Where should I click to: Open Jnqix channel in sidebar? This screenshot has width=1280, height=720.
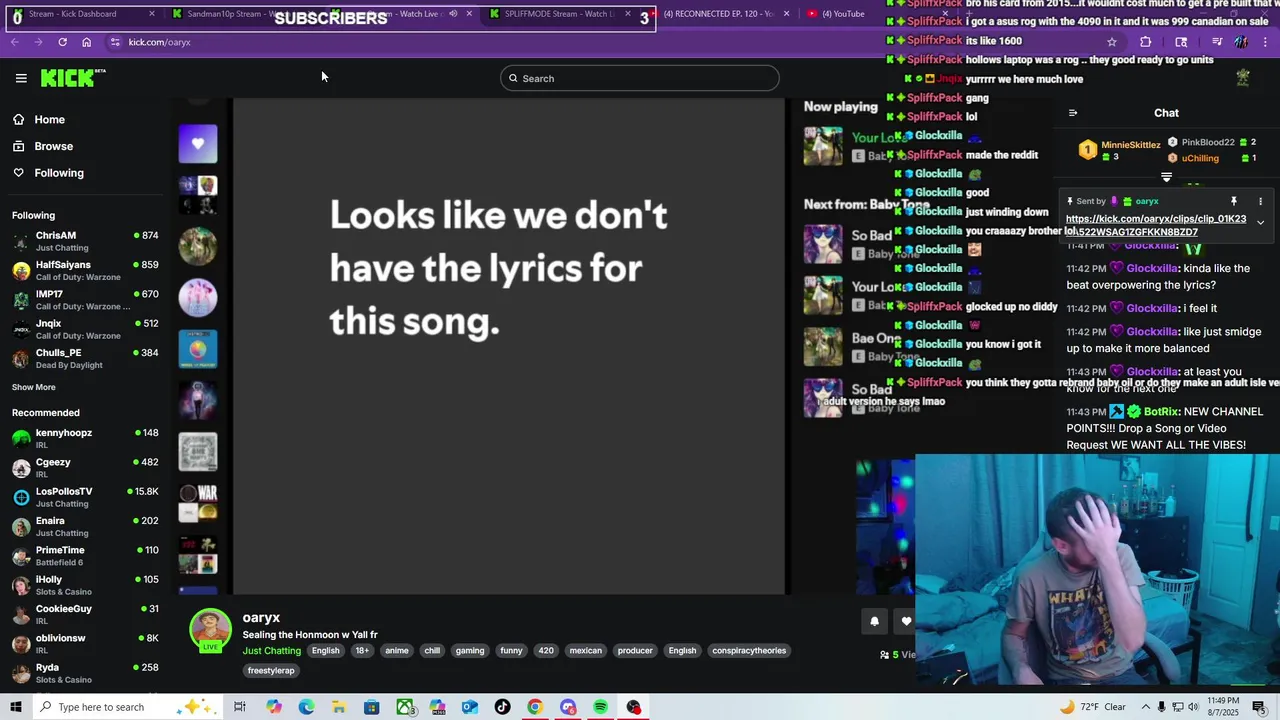[85, 329]
